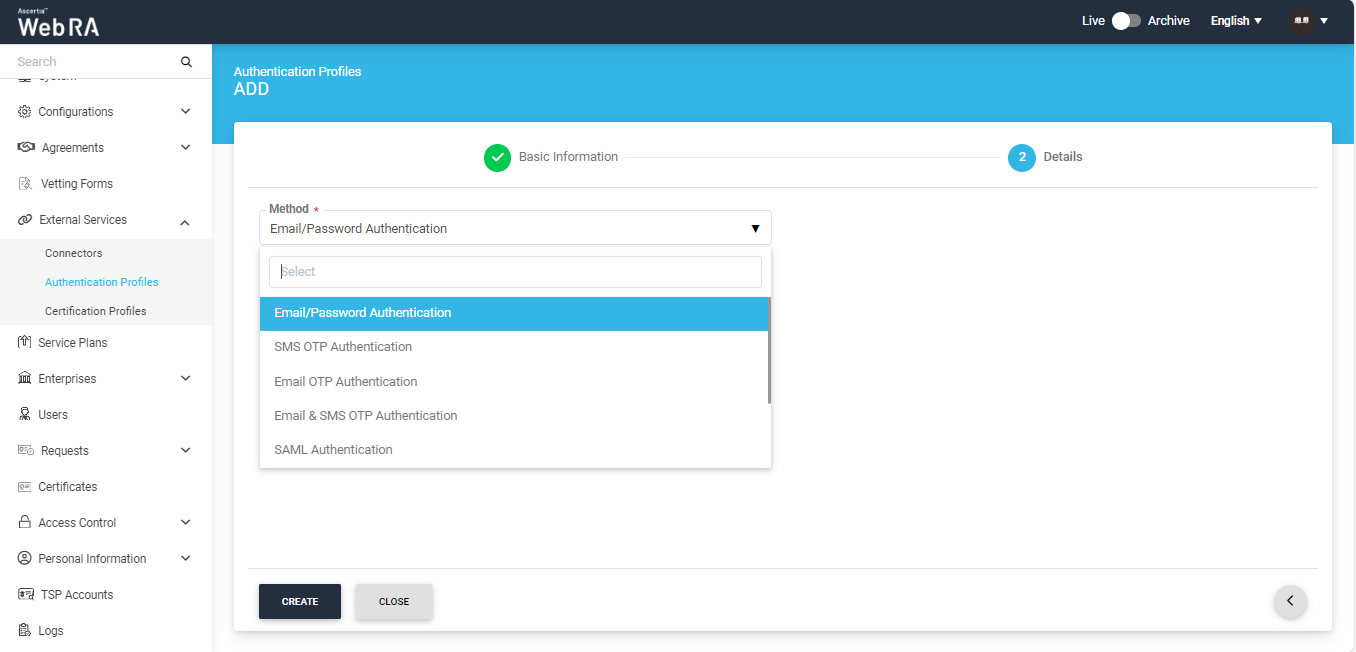
Task: Toggle the Live/Archive switch
Action: [1126, 21]
